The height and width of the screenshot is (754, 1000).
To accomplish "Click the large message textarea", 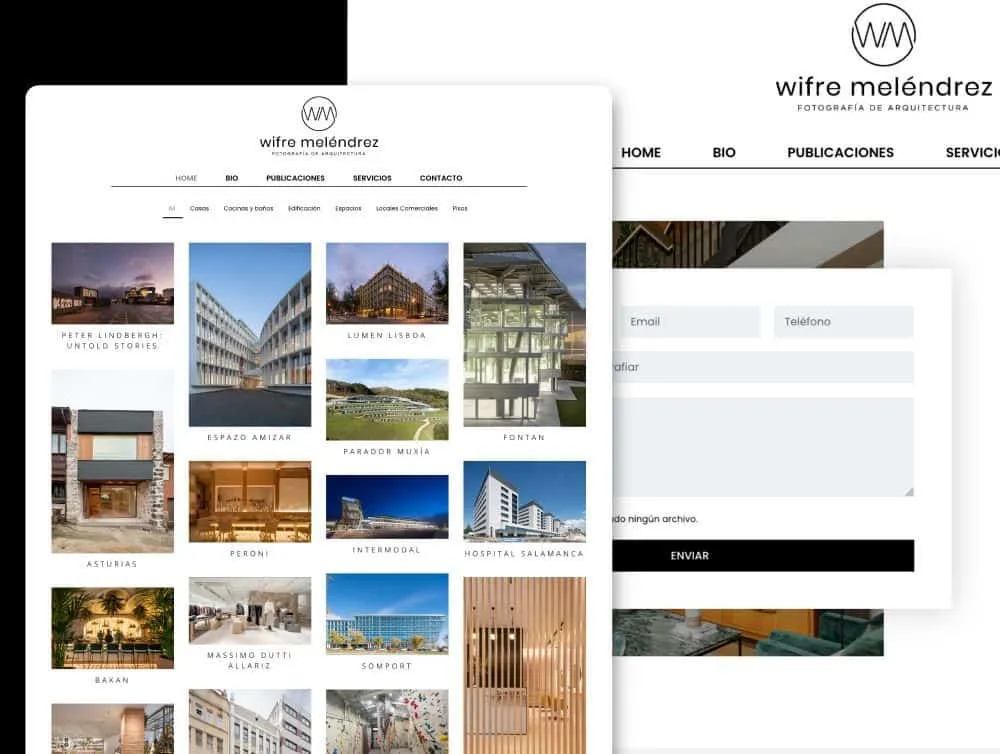I will [763, 447].
